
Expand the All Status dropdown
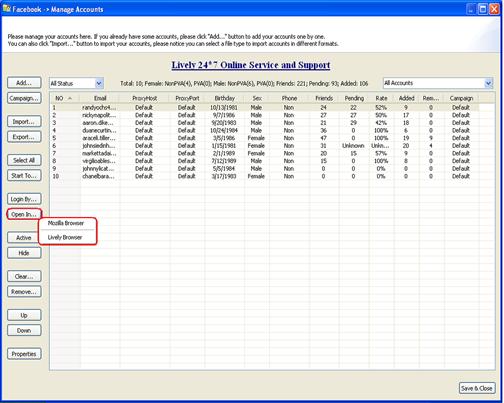tap(99, 83)
